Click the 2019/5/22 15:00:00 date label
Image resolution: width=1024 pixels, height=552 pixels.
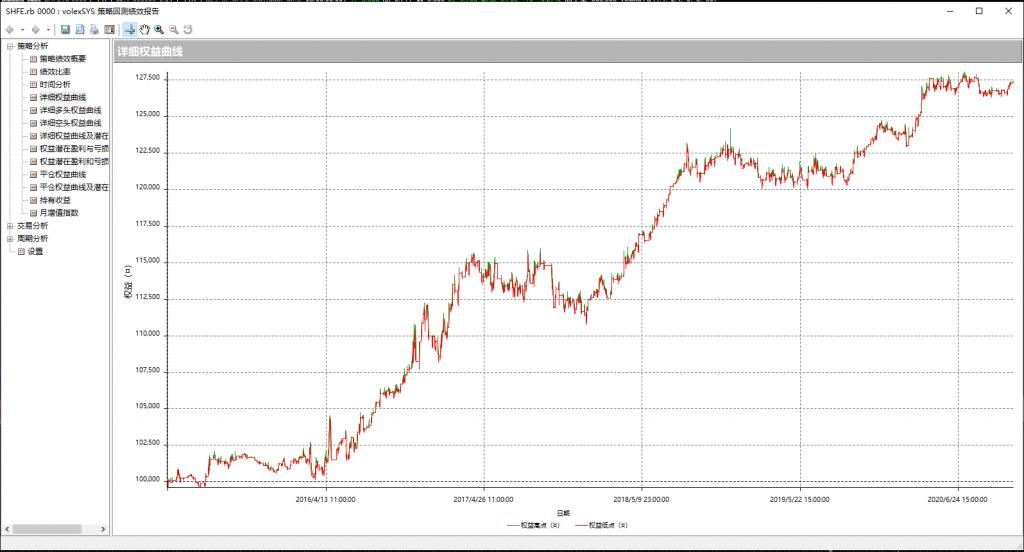(x=799, y=500)
